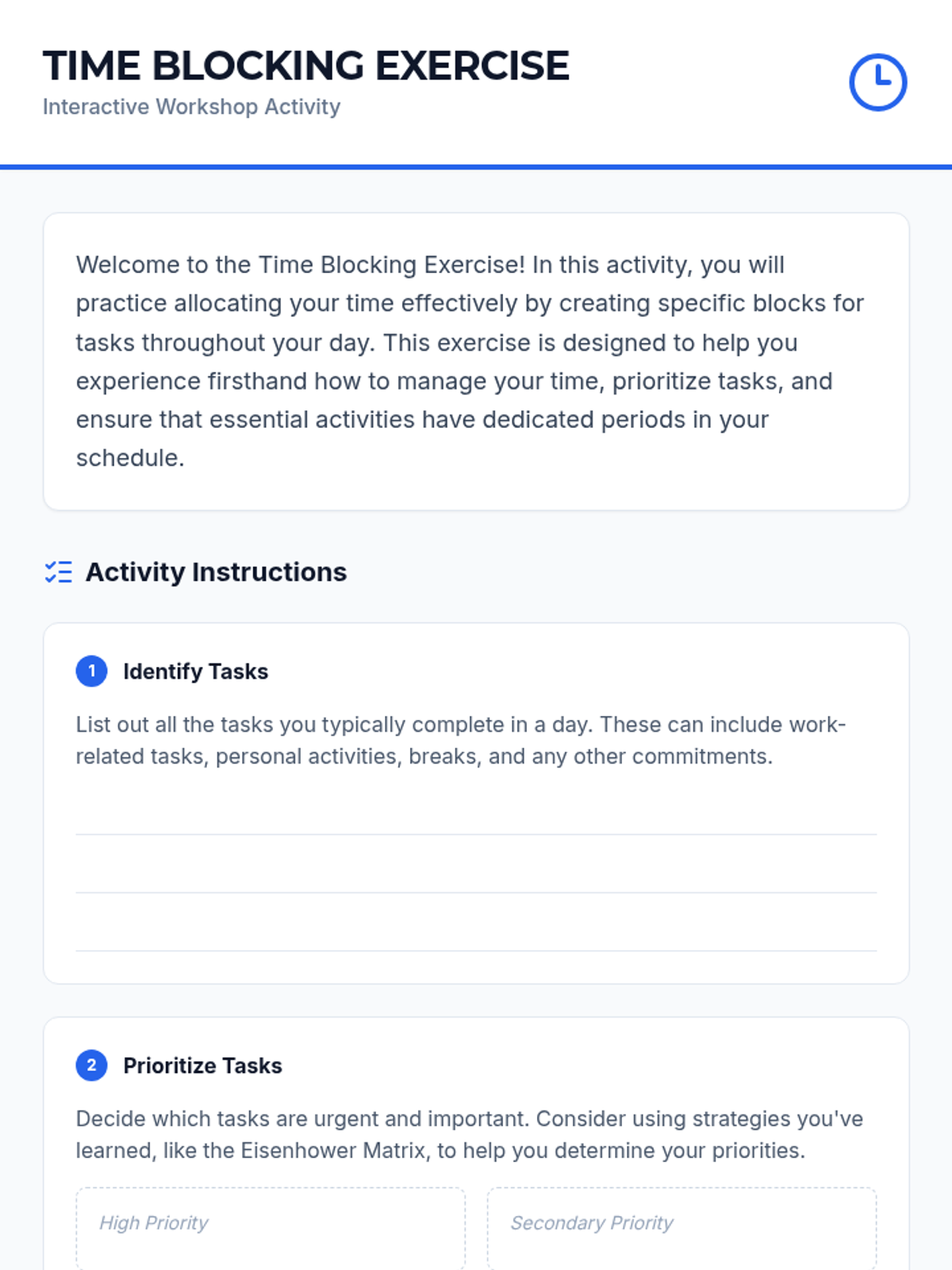Click the welcome introduction paragraph

tap(470, 361)
